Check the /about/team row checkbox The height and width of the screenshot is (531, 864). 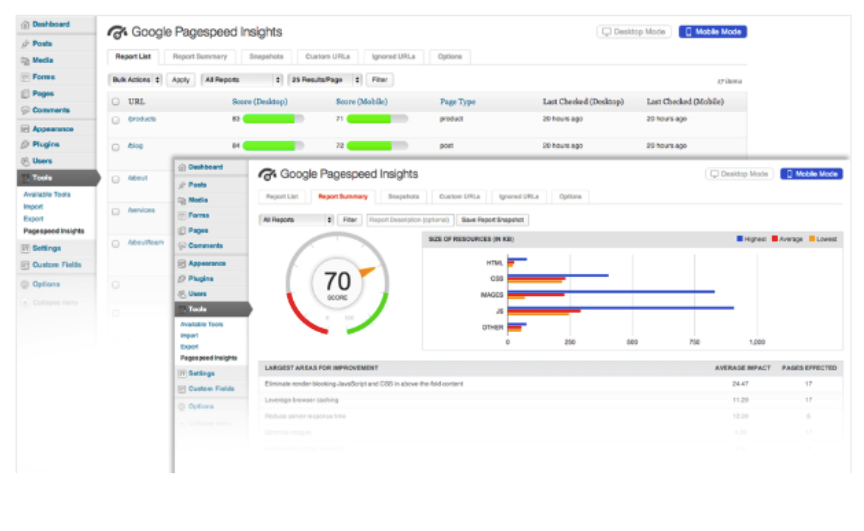[116, 244]
